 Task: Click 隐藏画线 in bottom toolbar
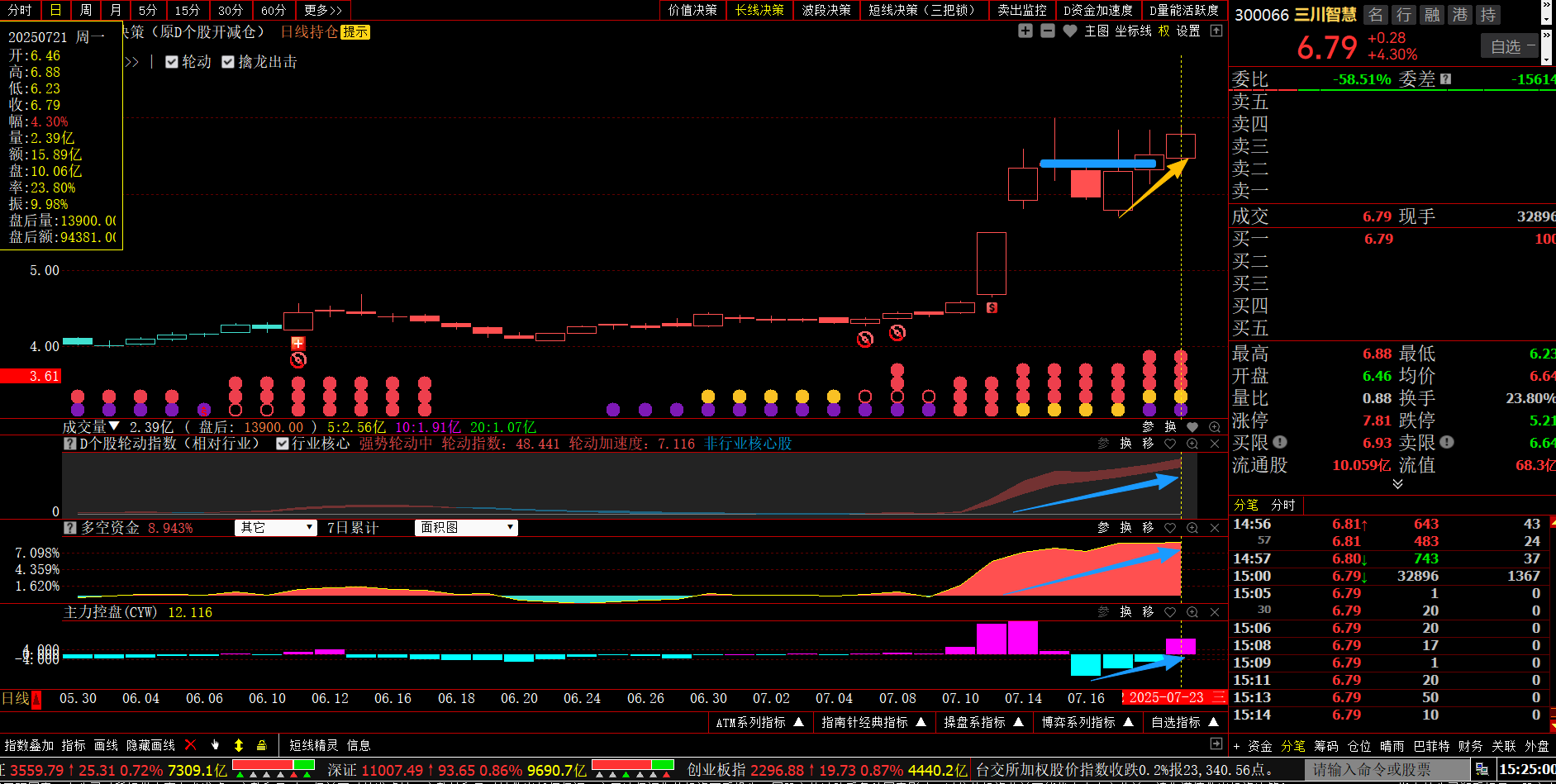150,745
